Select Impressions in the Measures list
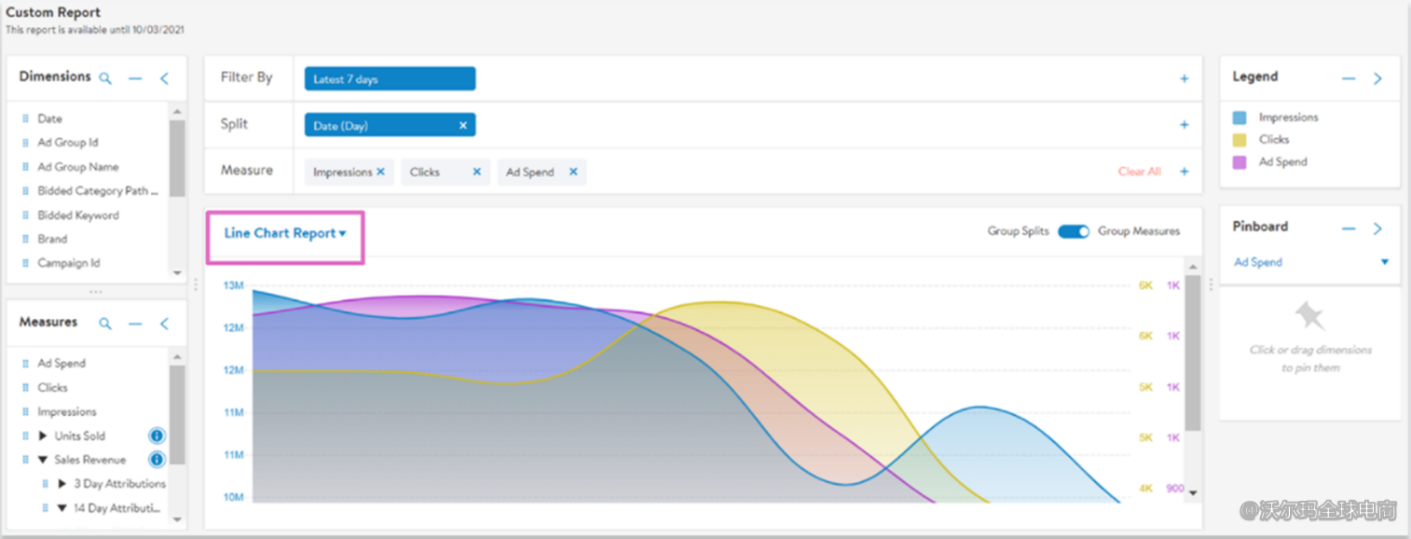 coord(67,411)
